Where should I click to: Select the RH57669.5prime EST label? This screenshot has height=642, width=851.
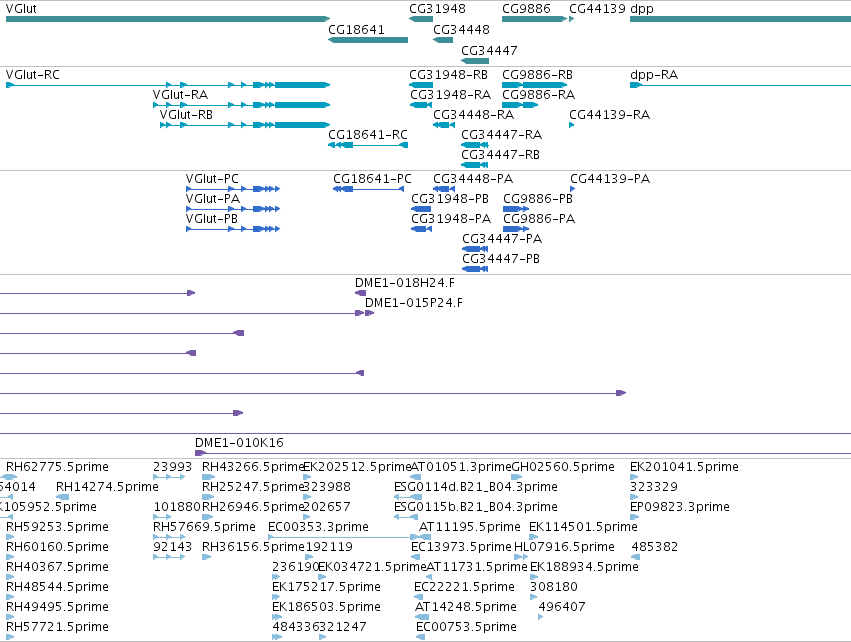pos(204,527)
